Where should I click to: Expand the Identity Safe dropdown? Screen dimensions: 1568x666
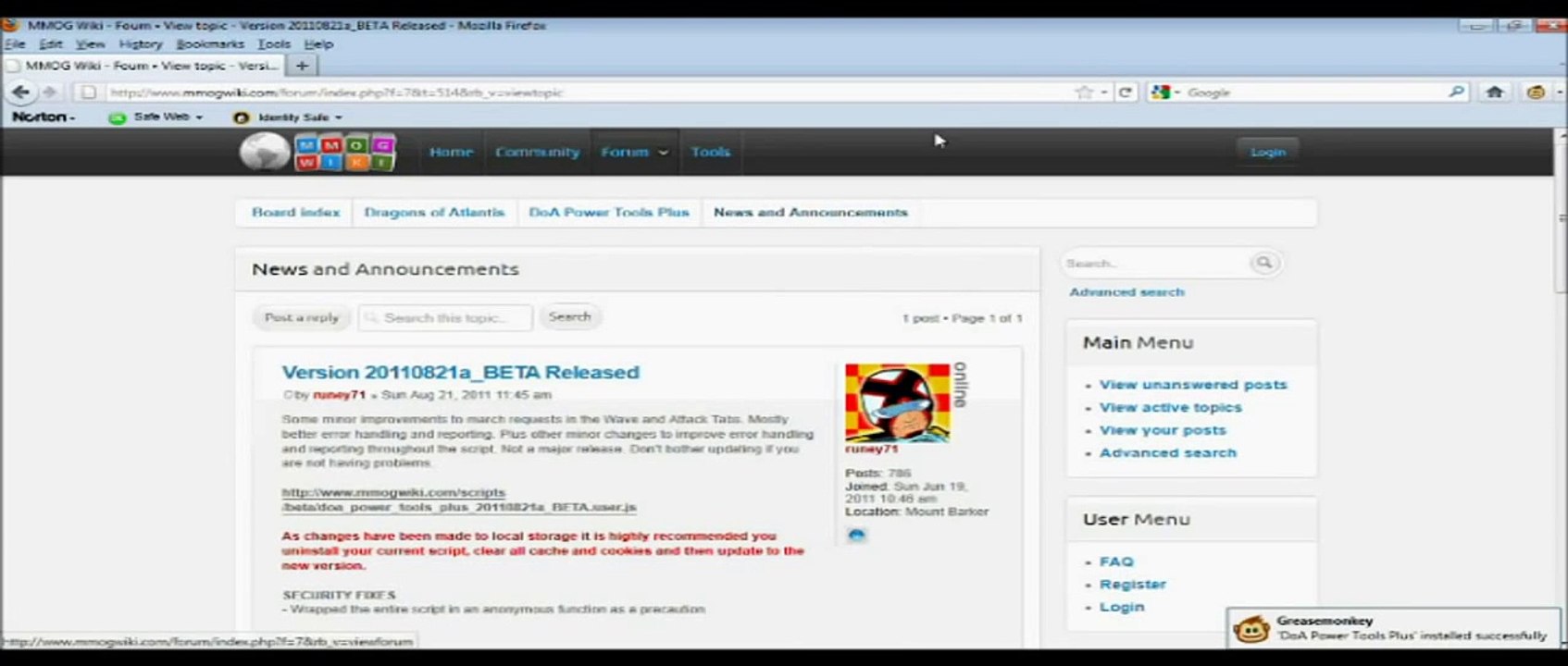tap(339, 117)
